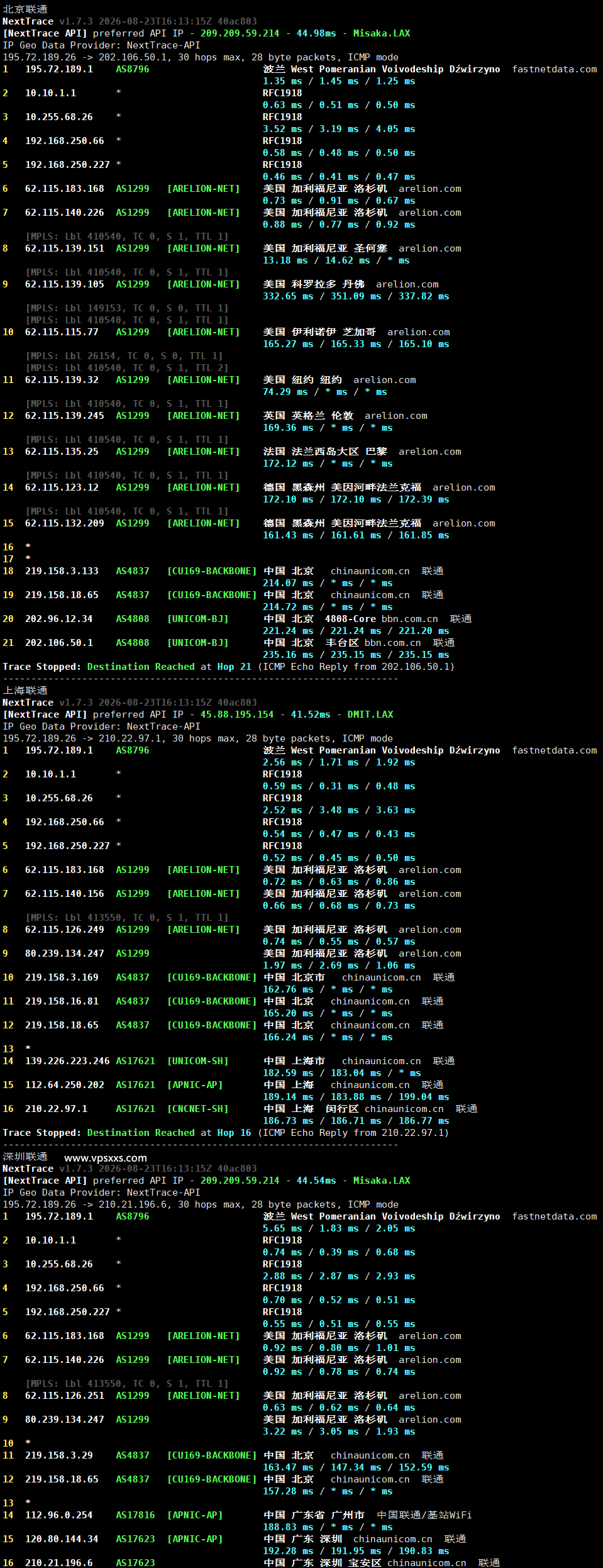Click the 162.76 ms latency value

[288, 989]
